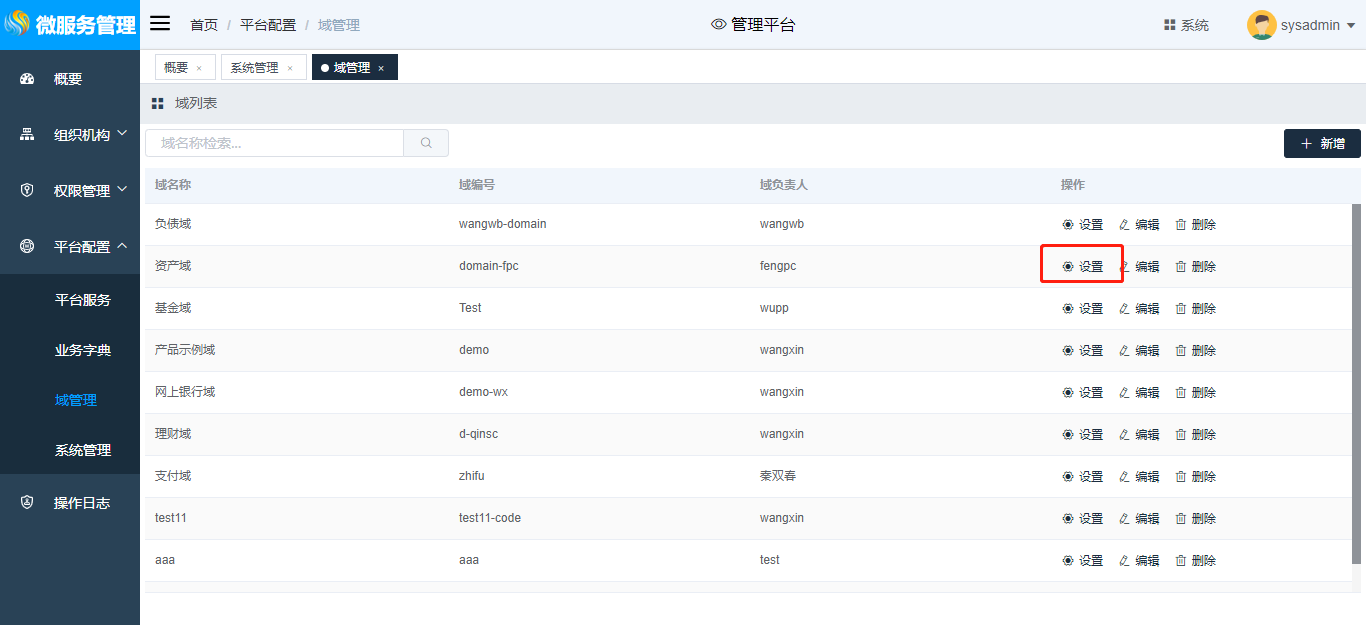The height and width of the screenshot is (625, 1366).
Task: Click the sysadmin user avatar
Action: (1261, 25)
